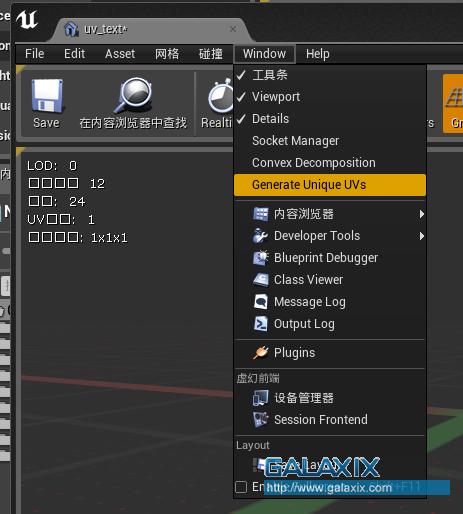The width and height of the screenshot is (463, 514).
Task: Tick the checkbox at the menu bottom
Action: point(241,487)
